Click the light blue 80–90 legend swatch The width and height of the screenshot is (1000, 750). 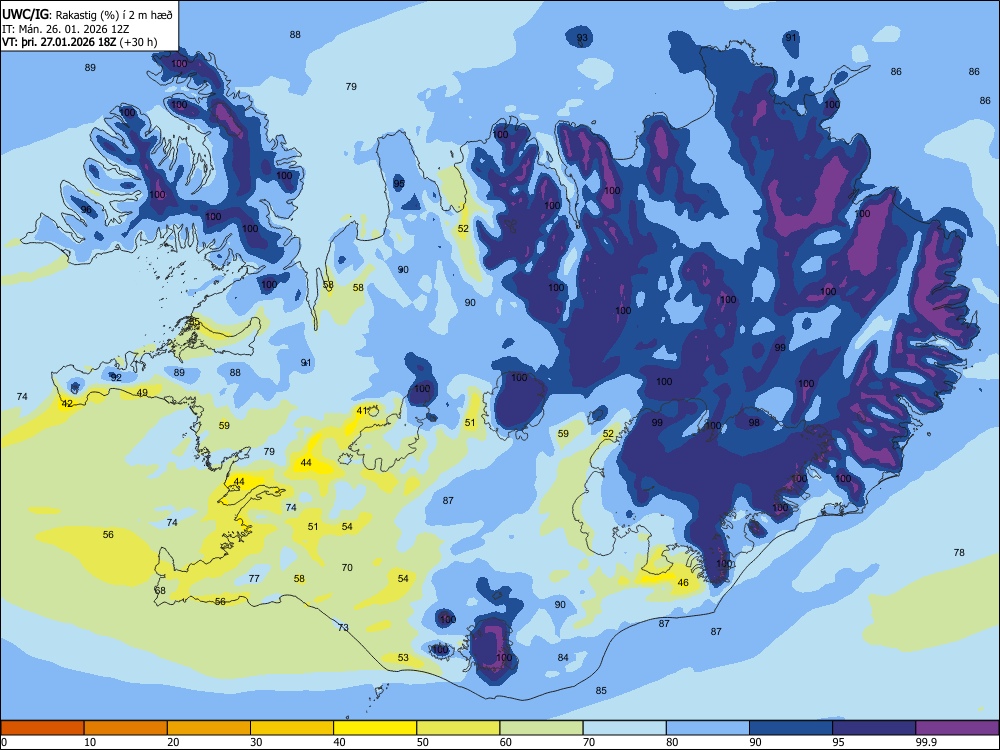(708, 728)
